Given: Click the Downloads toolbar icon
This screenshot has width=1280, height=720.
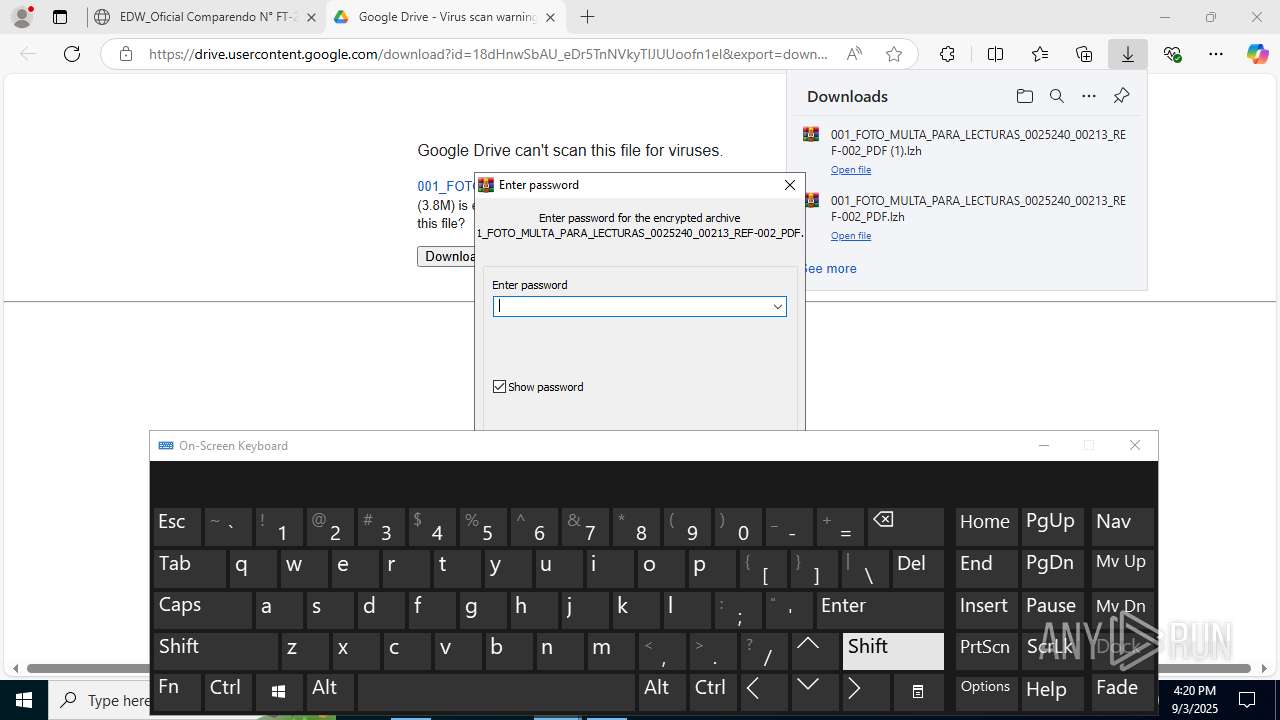Looking at the screenshot, I should 1128,54.
